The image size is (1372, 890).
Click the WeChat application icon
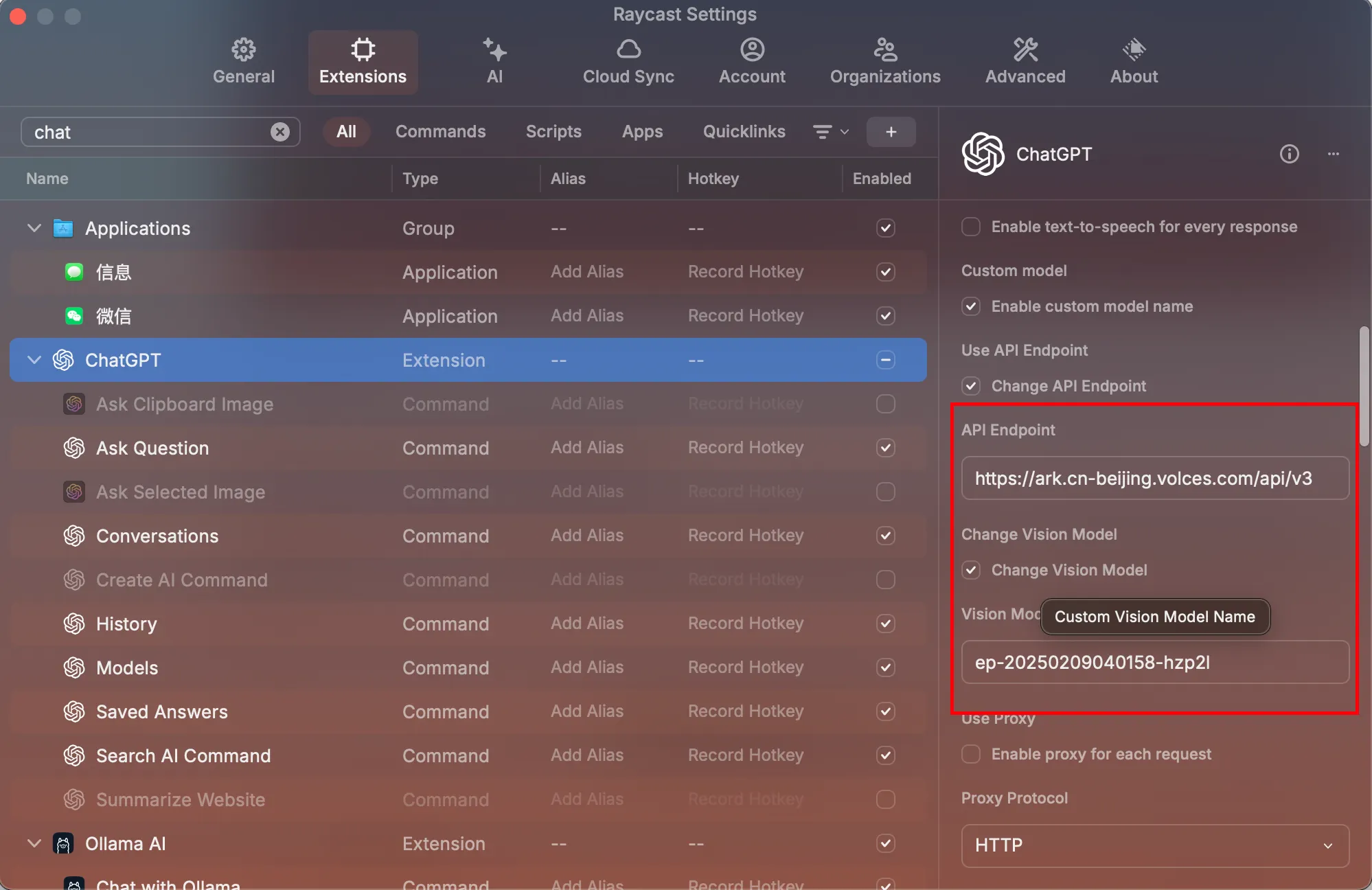[74, 316]
